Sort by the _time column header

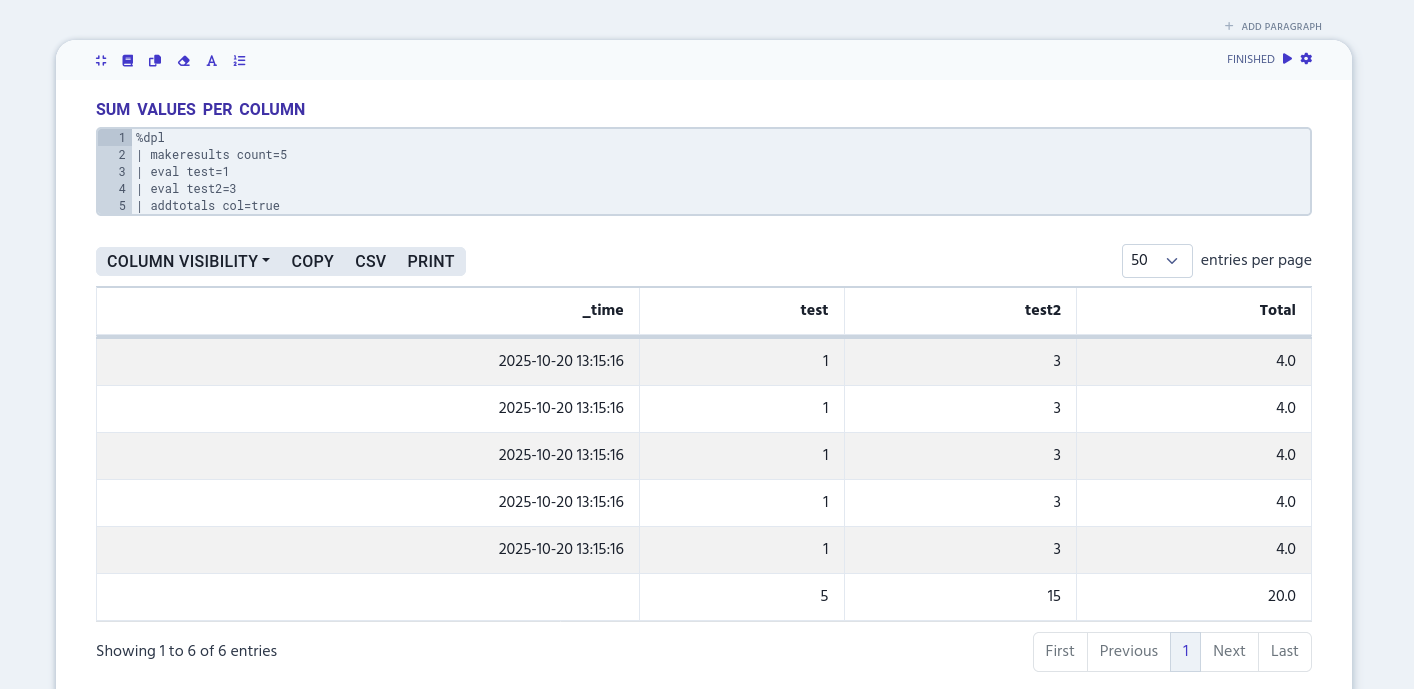[603, 310]
